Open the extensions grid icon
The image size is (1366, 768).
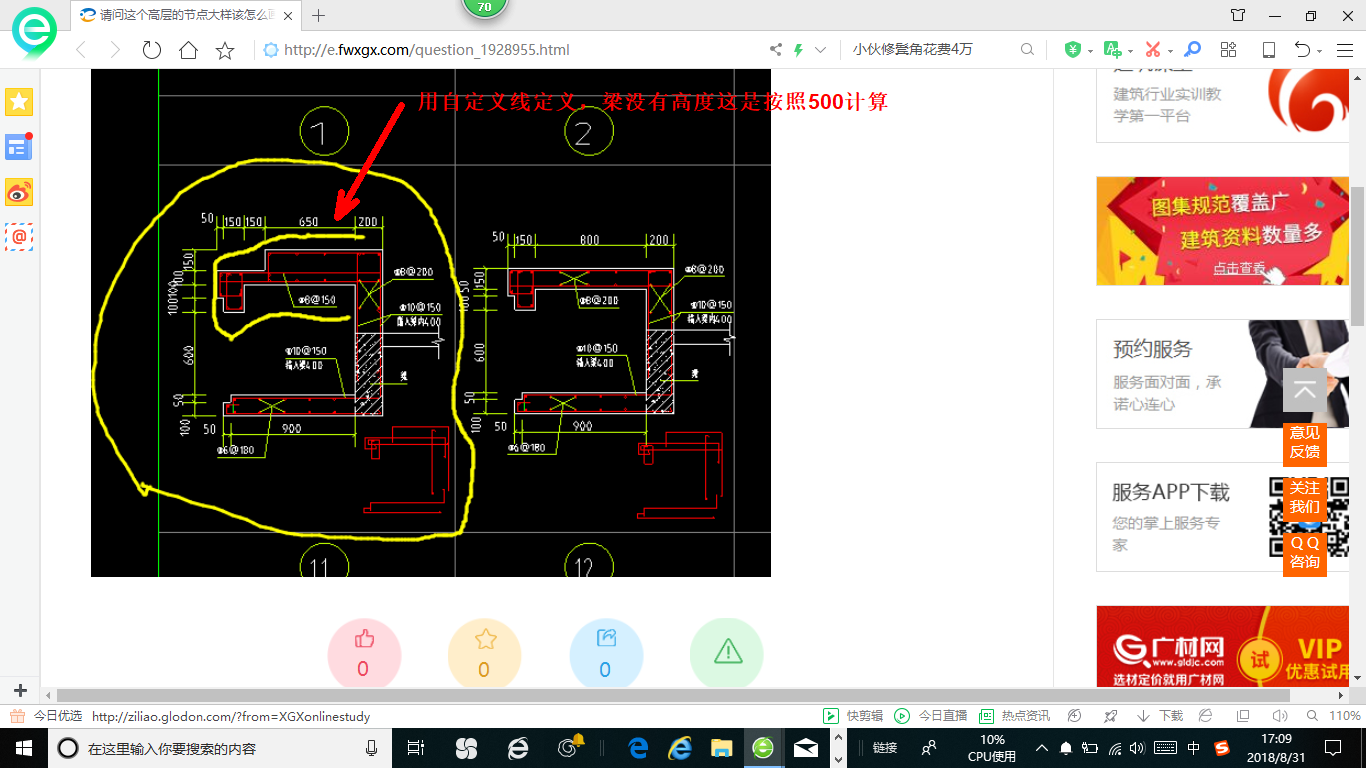point(1229,49)
